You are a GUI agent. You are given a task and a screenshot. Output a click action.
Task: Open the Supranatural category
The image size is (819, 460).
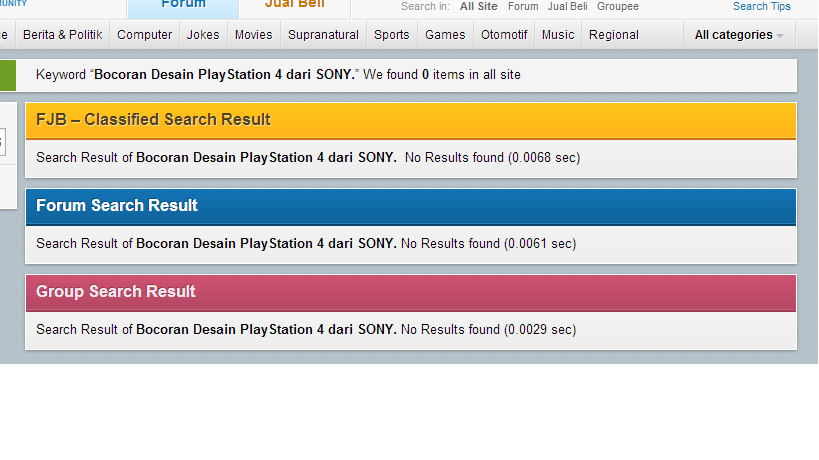coord(323,35)
